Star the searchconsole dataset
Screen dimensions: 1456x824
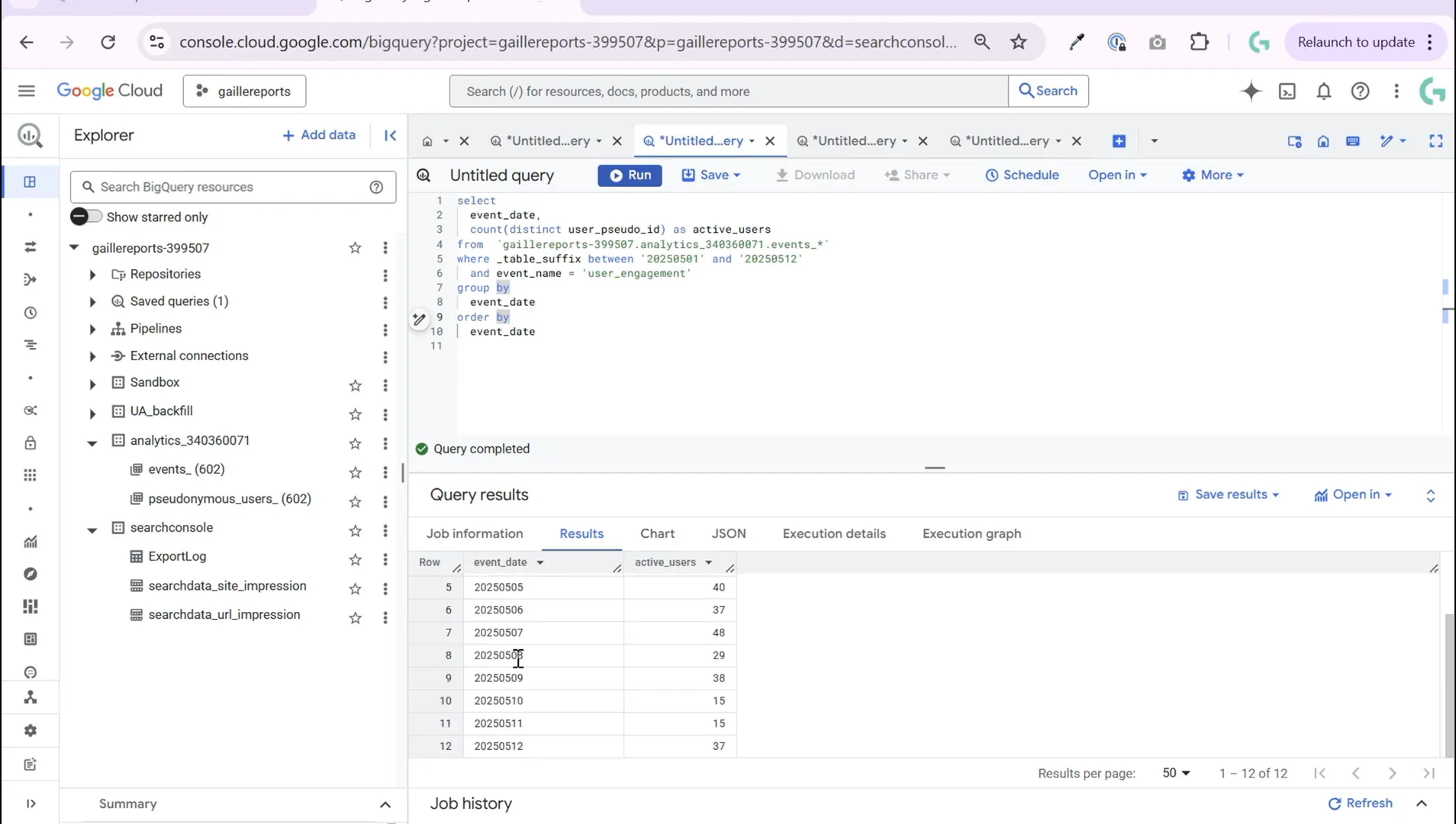click(x=355, y=530)
